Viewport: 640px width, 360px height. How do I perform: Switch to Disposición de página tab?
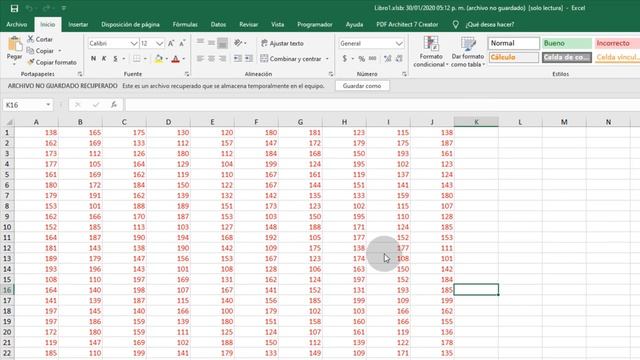point(130,24)
